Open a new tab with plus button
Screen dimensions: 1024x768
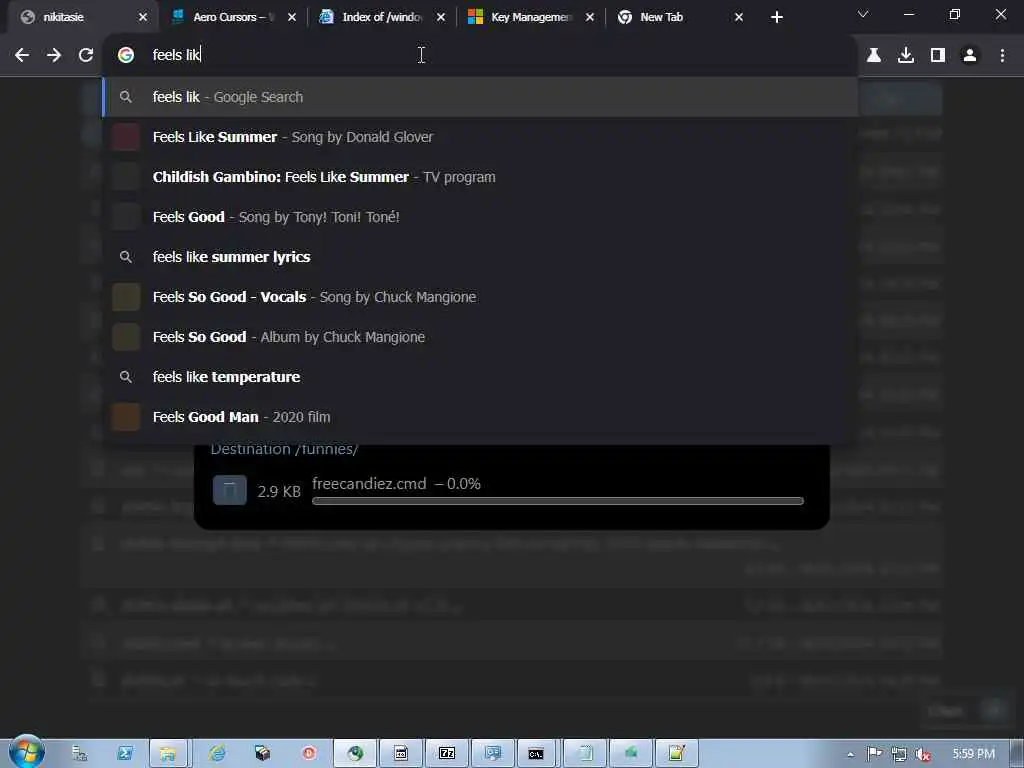pyautogui.click(x=776, y=18)
